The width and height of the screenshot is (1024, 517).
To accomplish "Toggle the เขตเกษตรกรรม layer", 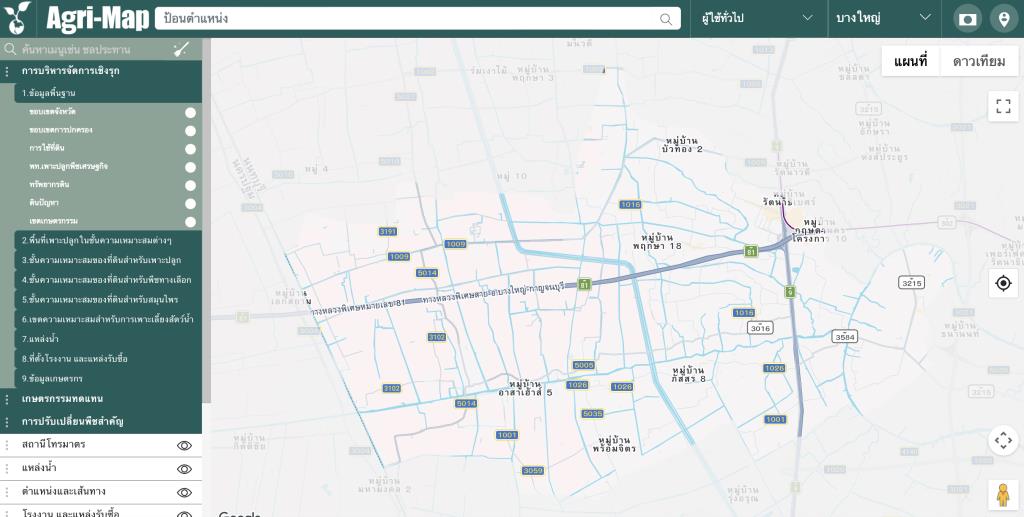I will coord(190,222).
